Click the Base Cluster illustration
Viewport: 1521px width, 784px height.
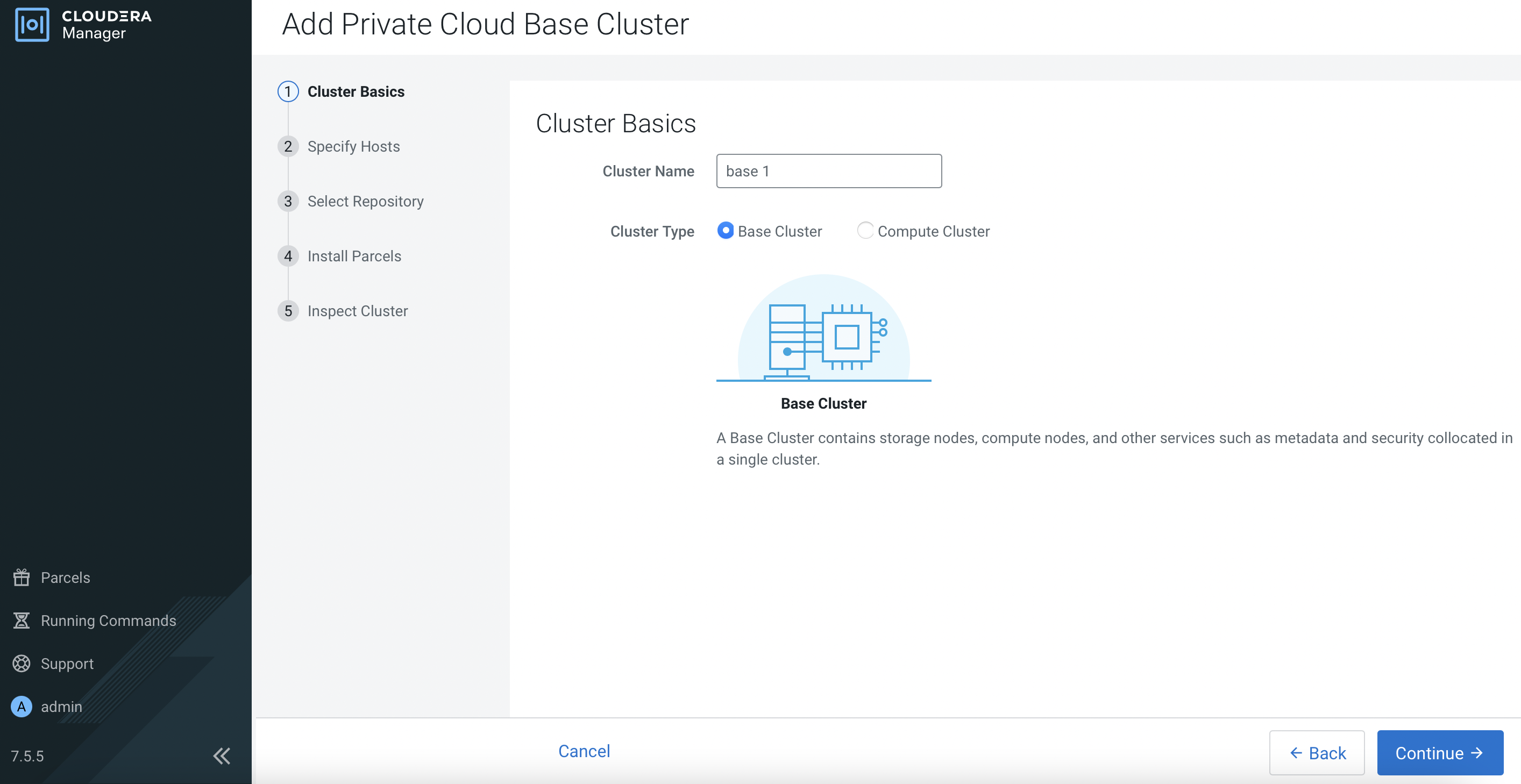[x=823, y=330]
